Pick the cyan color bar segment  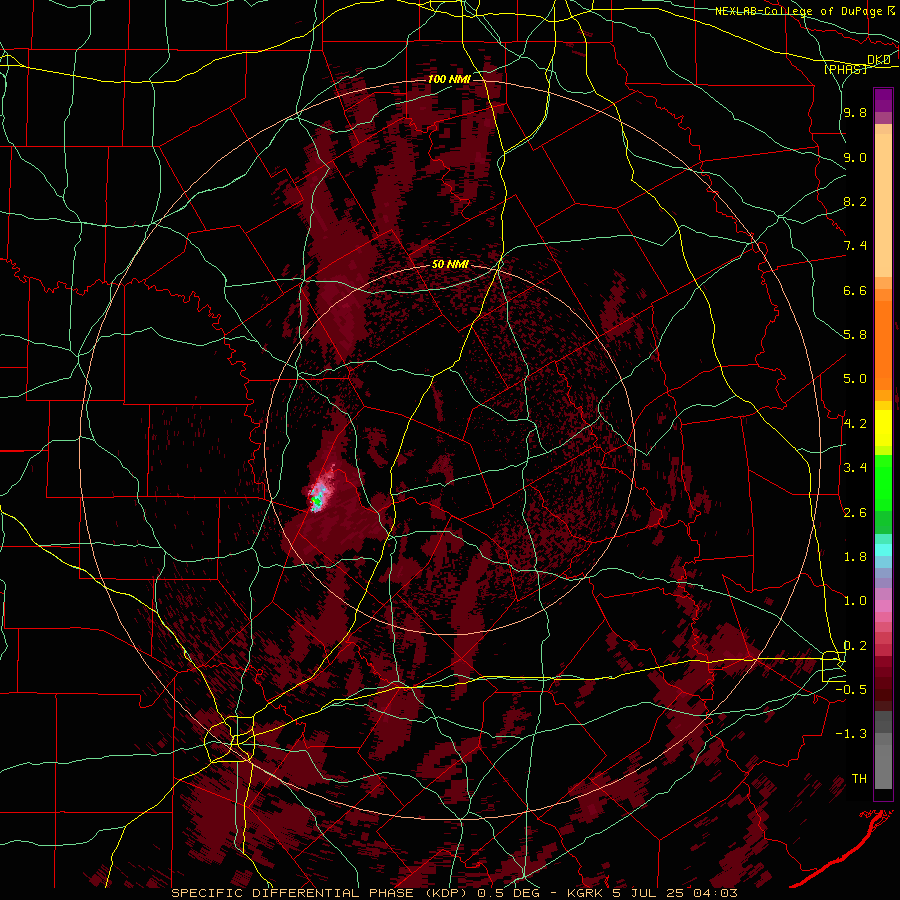click(x=883, y=550)
